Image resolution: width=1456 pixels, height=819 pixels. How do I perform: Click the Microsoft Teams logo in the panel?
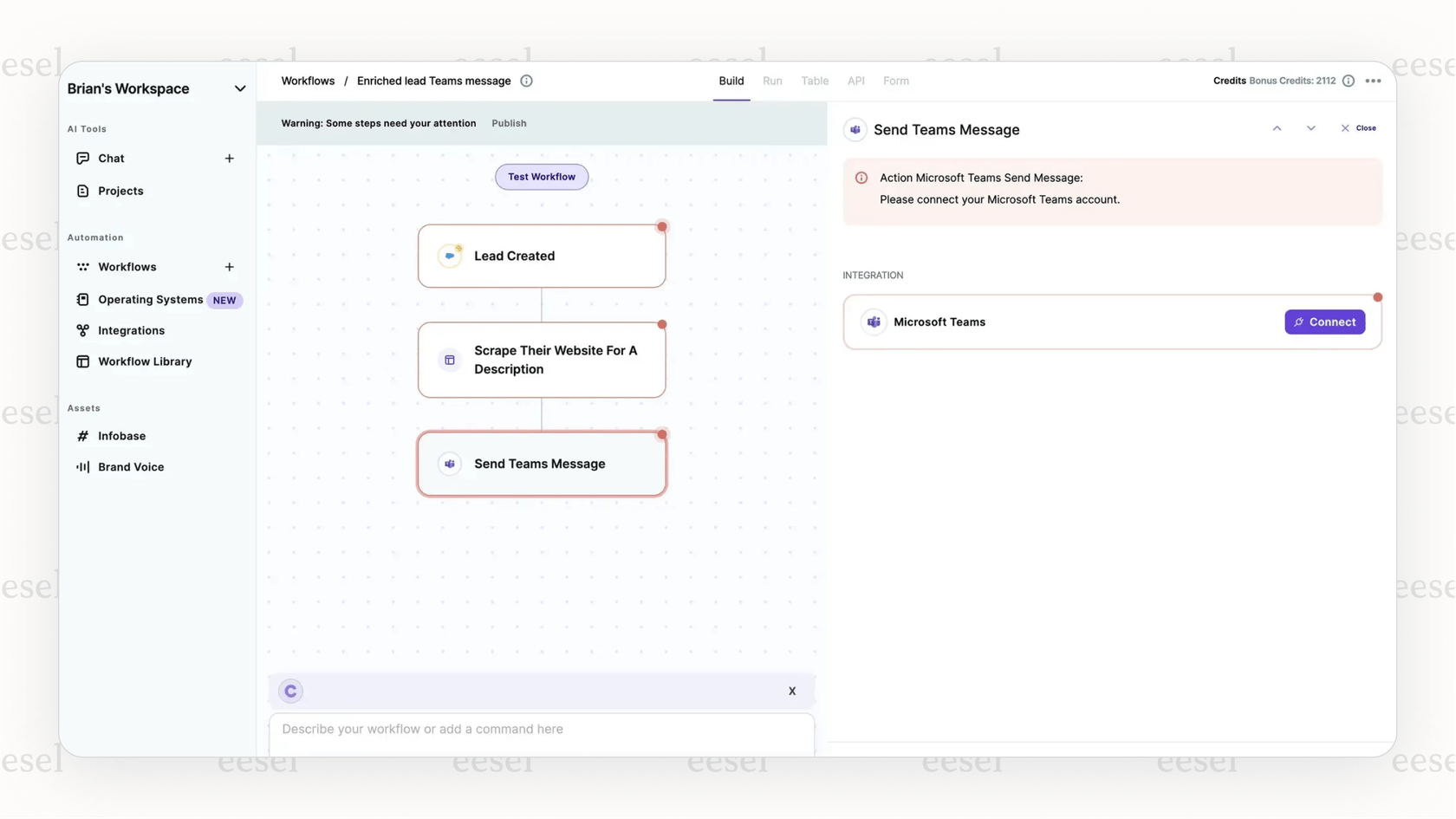(x=874, y=322)
